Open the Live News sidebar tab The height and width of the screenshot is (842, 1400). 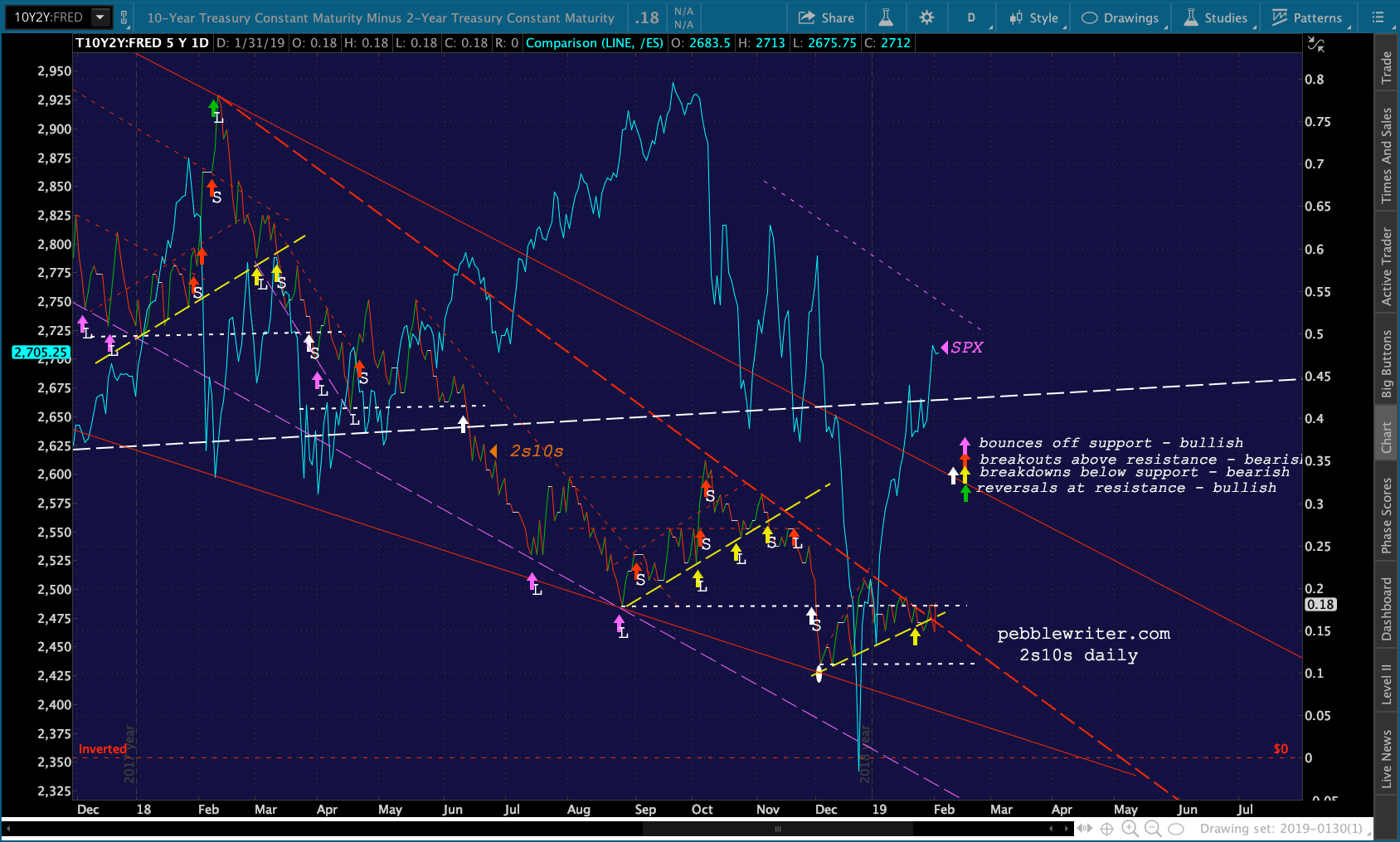1386,758
